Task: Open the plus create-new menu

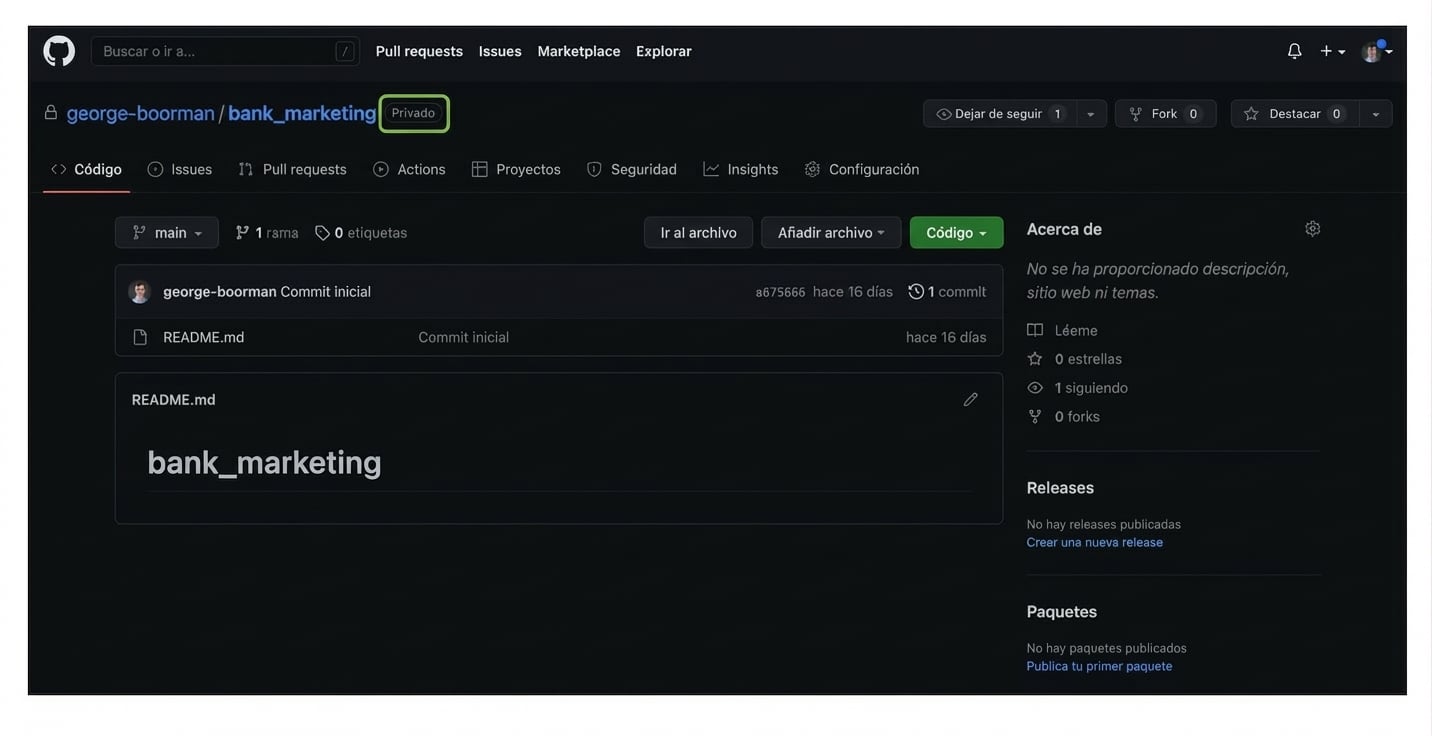Action: pos(1331,51)
